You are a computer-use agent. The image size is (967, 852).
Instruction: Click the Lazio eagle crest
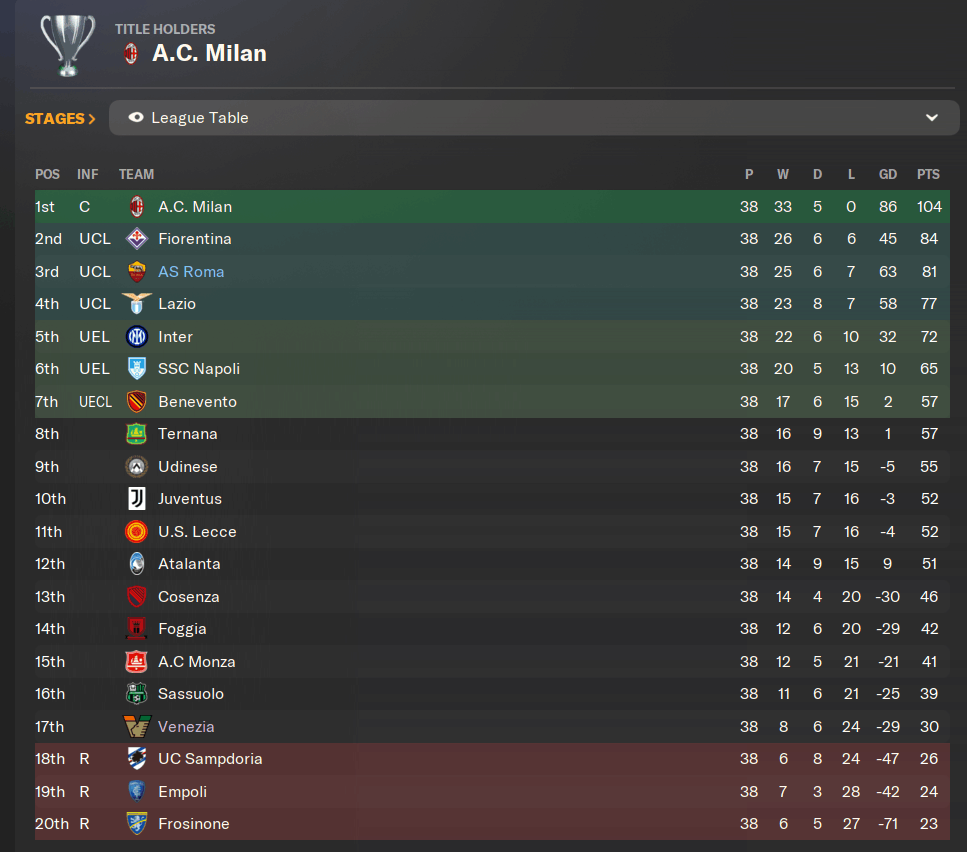[136, 303]
